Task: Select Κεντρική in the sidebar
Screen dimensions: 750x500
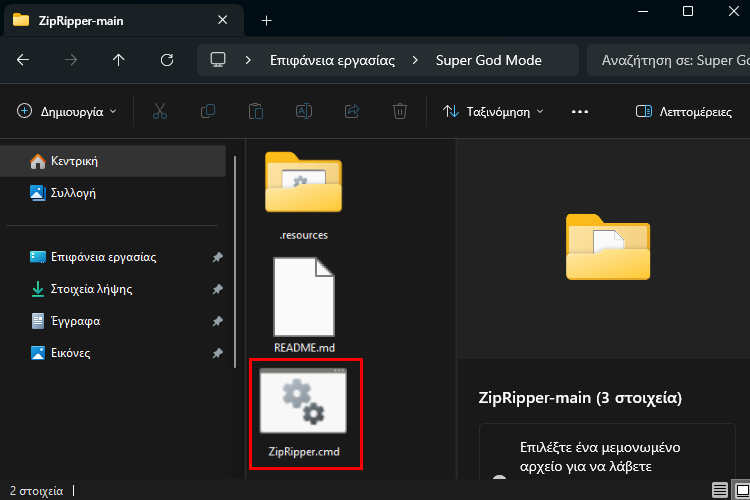Action: [x=113, y=161]
